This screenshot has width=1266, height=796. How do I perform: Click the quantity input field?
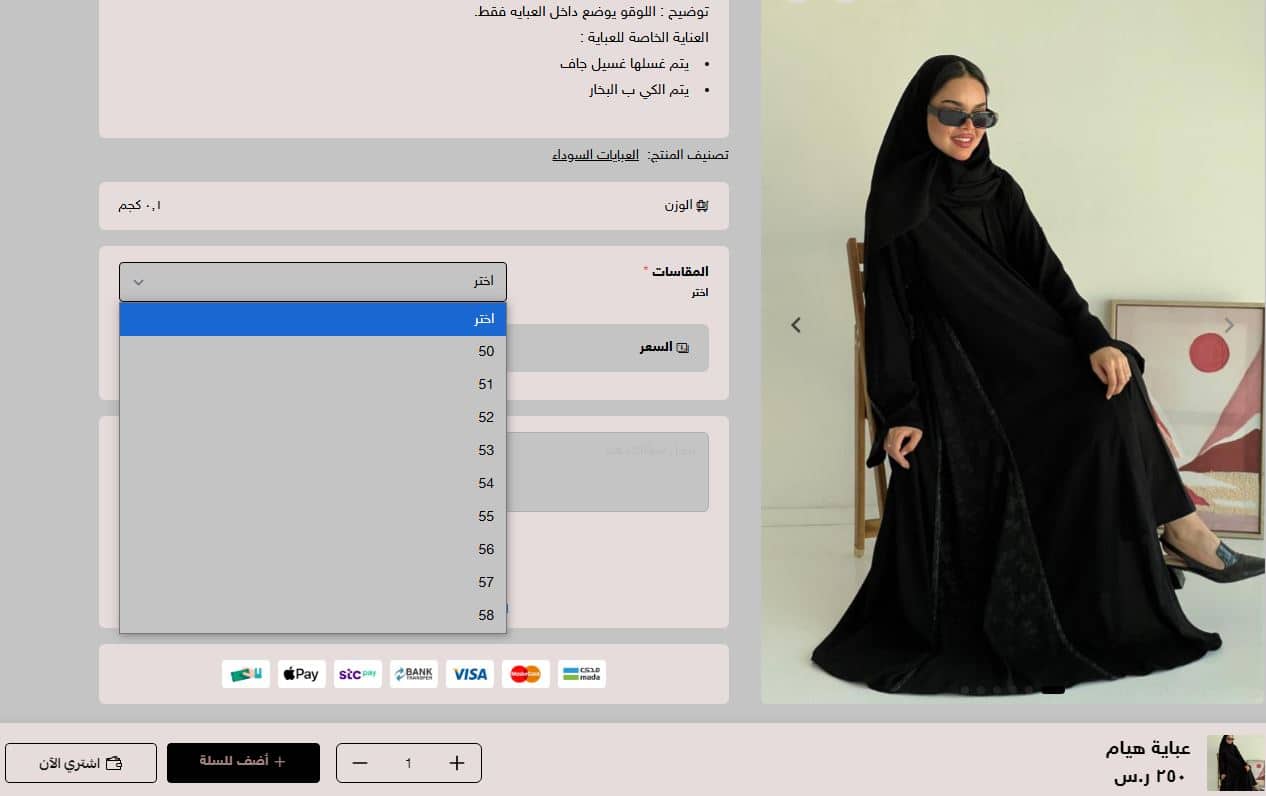[408, 763]
